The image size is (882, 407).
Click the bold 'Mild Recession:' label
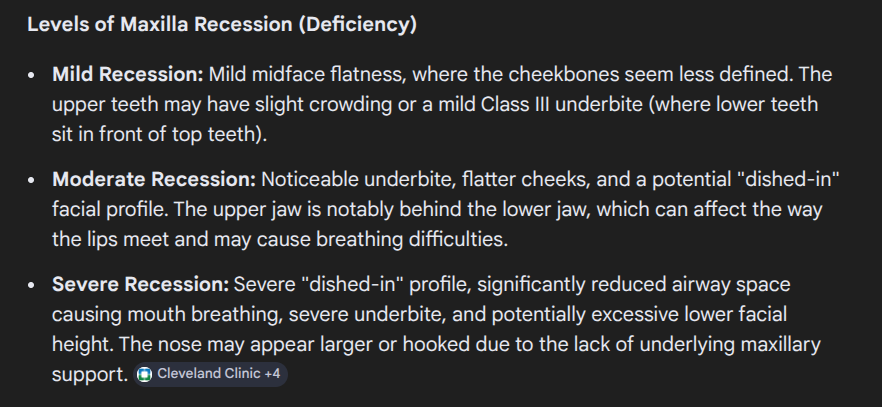point(128,75)
